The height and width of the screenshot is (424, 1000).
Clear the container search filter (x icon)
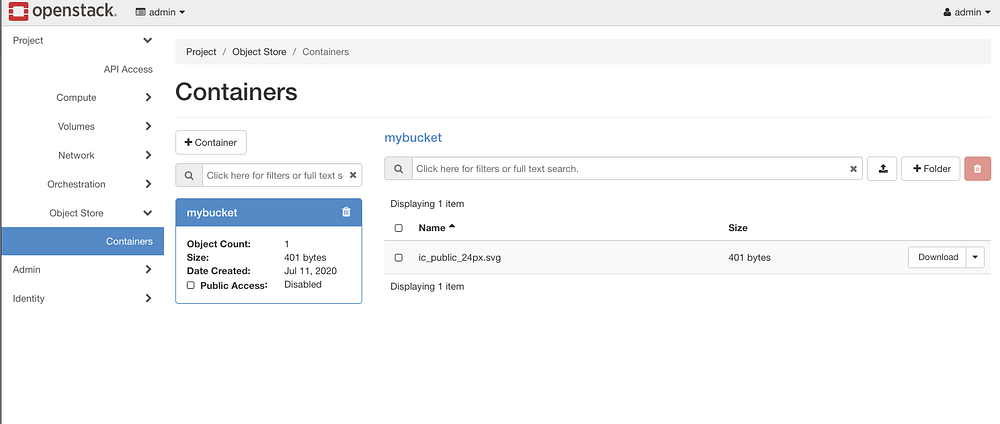pos(352,175)
